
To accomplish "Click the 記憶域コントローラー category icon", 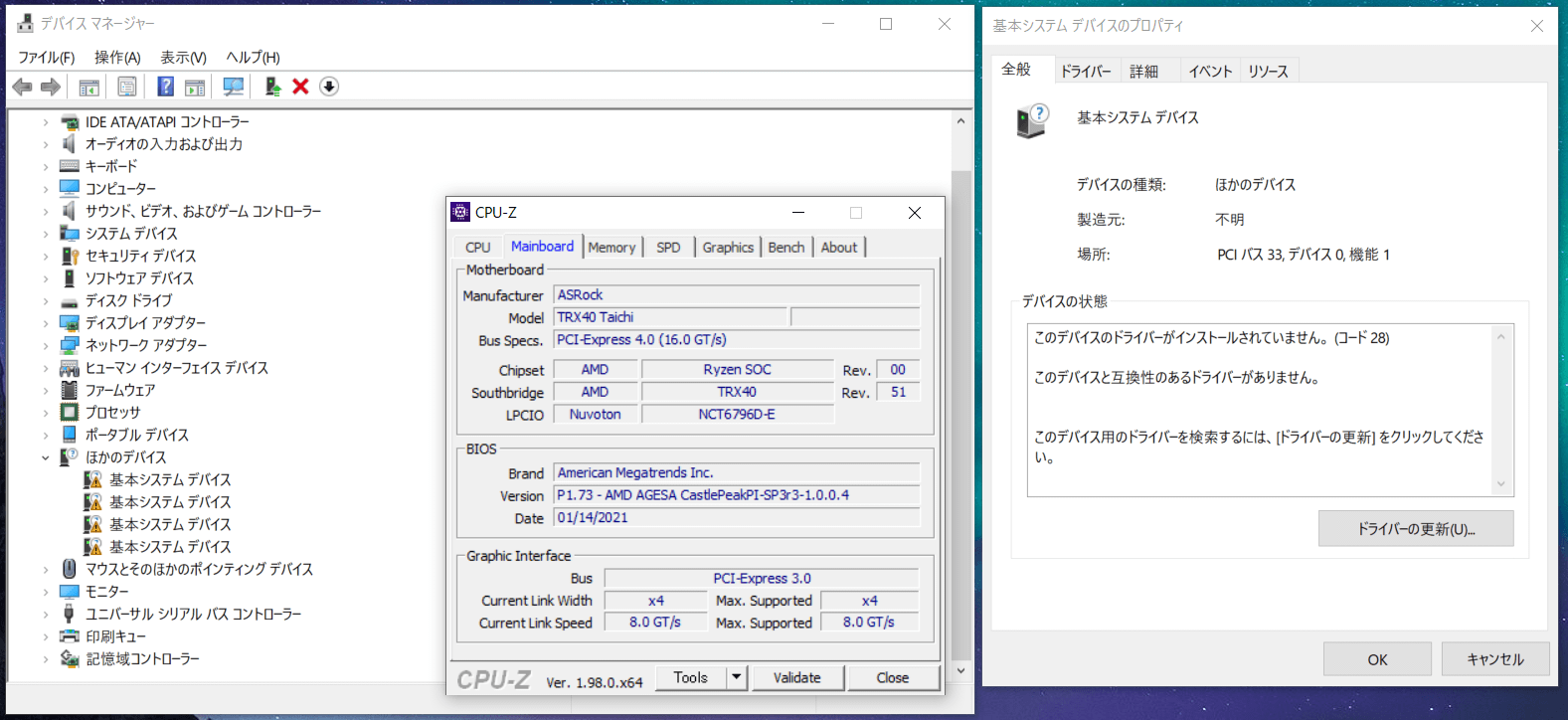I will tap(70, 658).
